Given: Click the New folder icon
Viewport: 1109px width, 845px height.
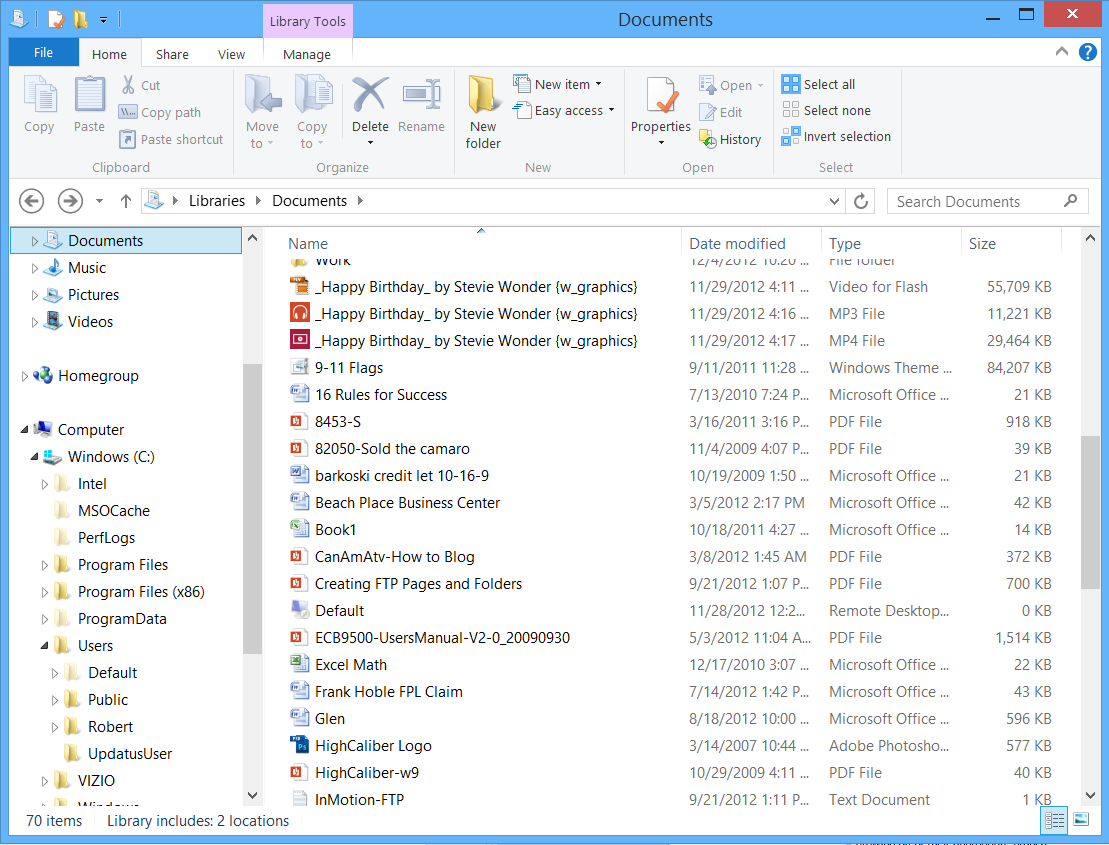Looking at the screenshot, I should pyautogui.click(x=483, y=97).
